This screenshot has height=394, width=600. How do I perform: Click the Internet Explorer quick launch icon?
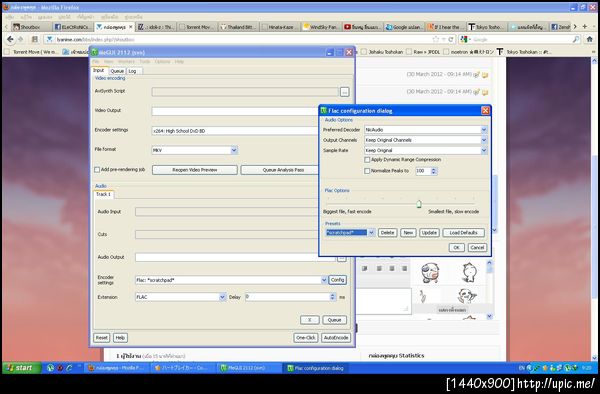point(69,368)
